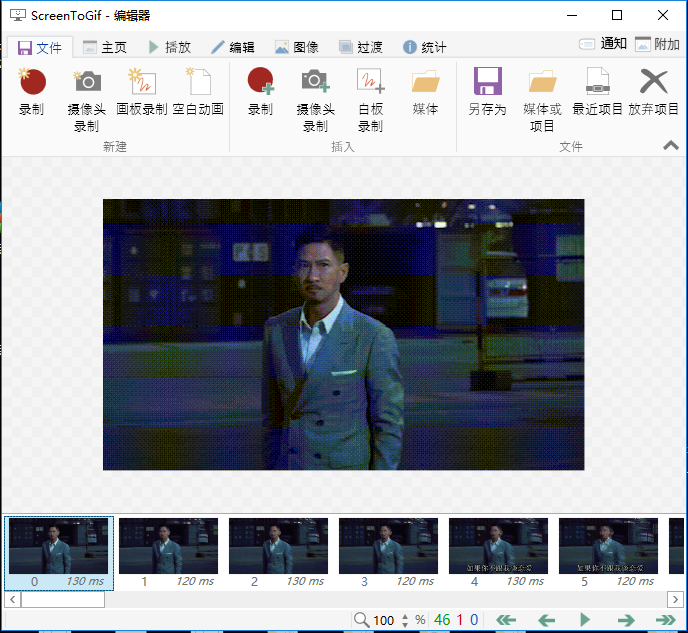Increase zoom with the up stepper arrow
688x633 pixels.
(x=405, y=616)
